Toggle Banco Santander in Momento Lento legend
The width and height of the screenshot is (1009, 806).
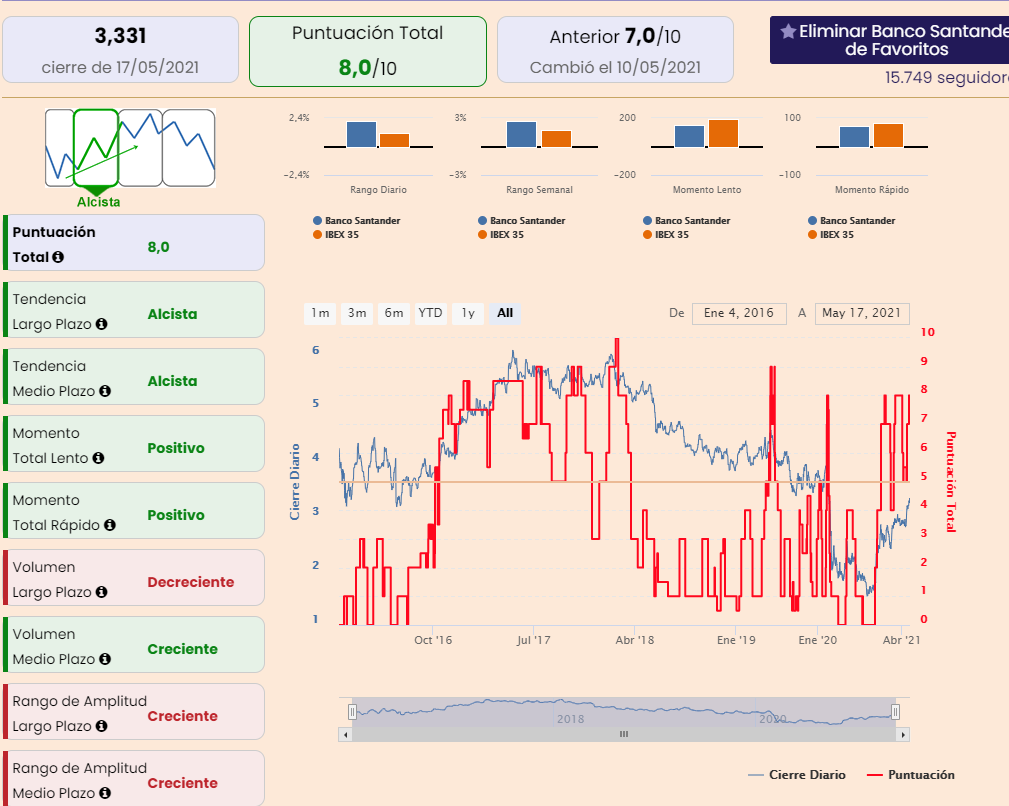[x=687, y=221]
